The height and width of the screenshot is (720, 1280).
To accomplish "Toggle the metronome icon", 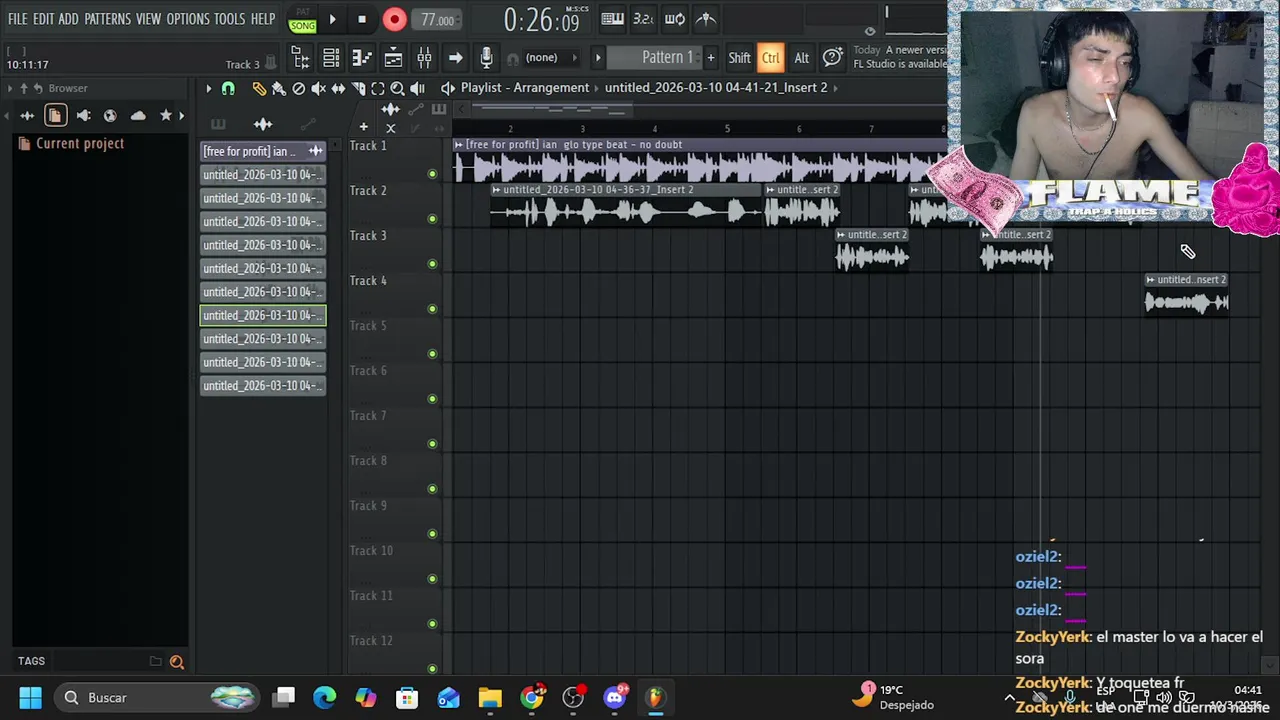I will [x=706, y=19].
